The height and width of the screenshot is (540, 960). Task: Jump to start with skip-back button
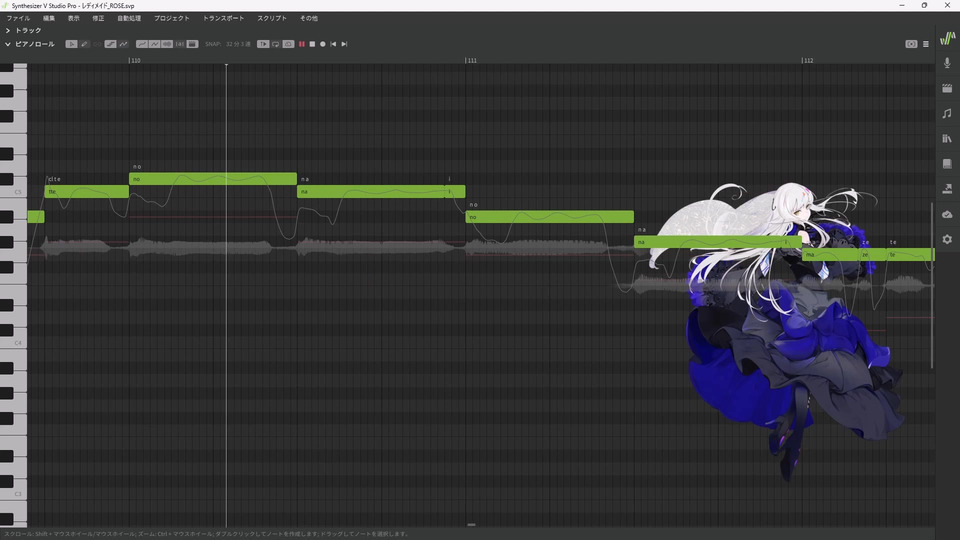click(x=333, y=44)
